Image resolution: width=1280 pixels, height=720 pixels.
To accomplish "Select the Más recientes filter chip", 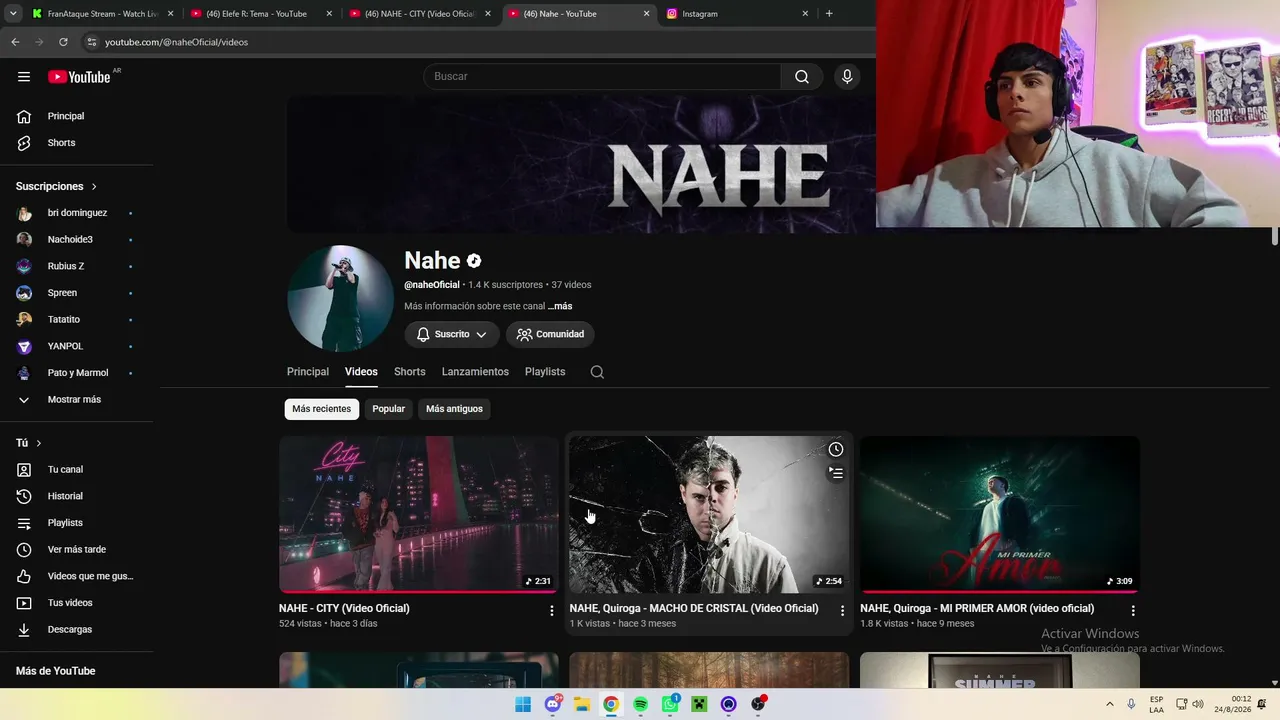I will tap(322, 409).
